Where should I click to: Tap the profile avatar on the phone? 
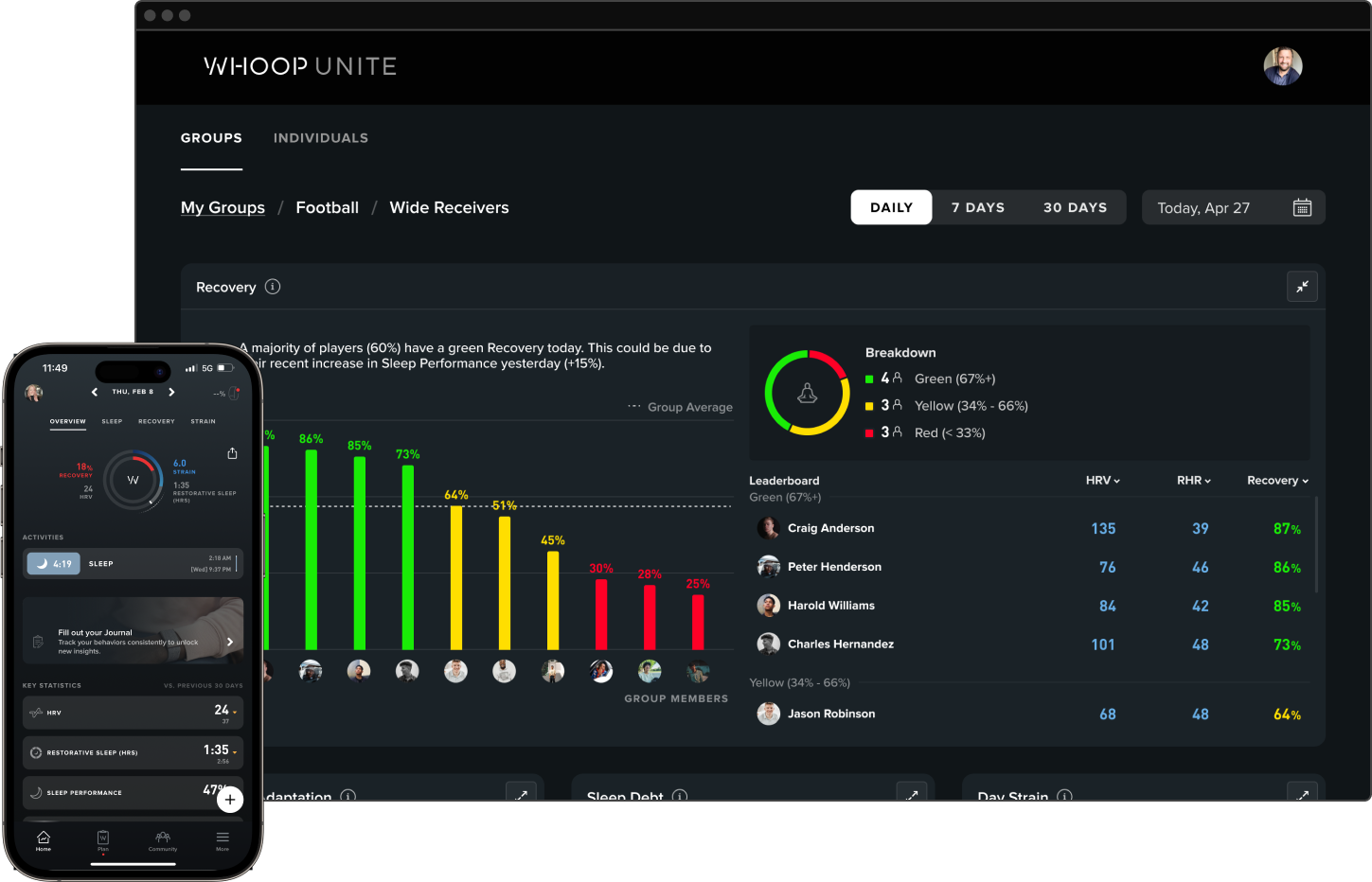point(34,392)
